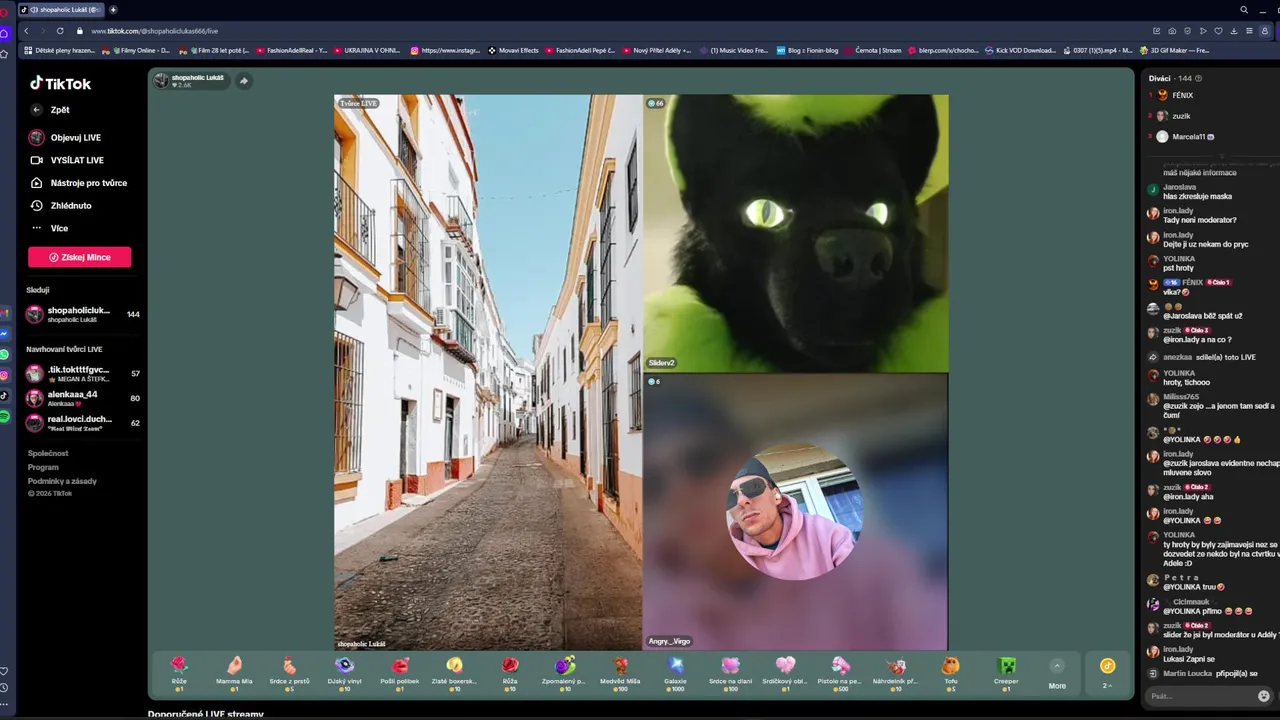Send the Srdíčkový obl... gift
Screen dimensions: 1280x720
(786, 674)
